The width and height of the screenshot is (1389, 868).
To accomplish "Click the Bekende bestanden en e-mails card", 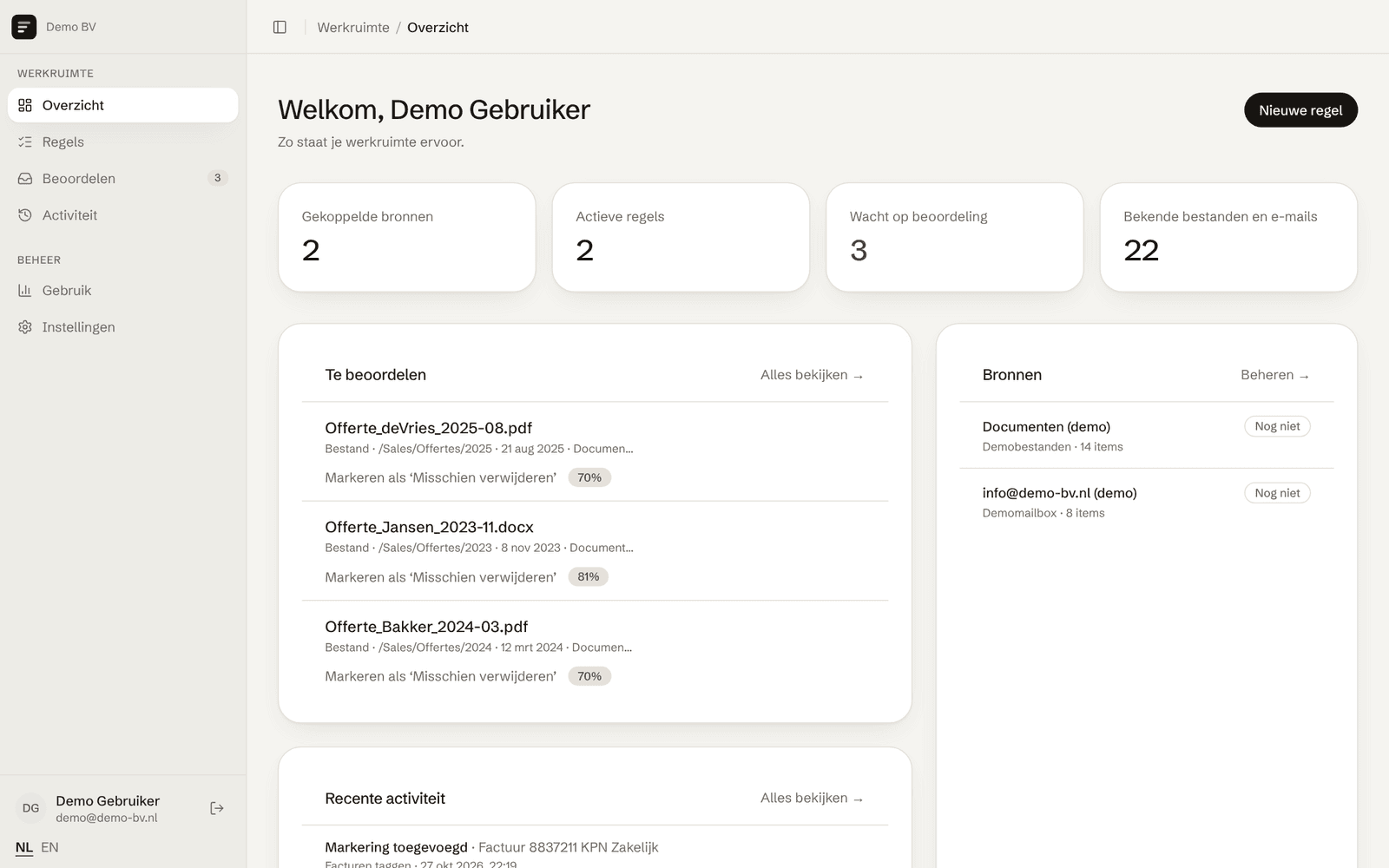I will [1228, 237].
